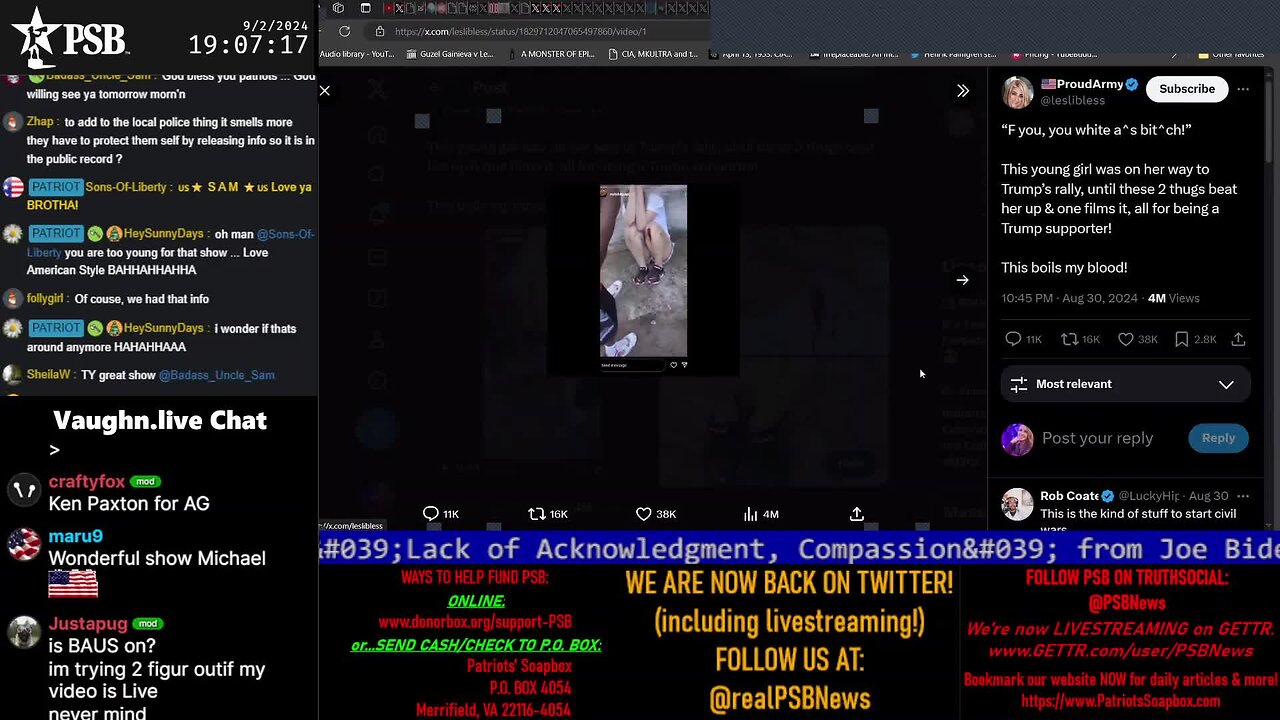Viewport: 1280px width, 720px height.
Task: Click the PatriotsSoapbox.com website URL
Action: (1120, 701)
